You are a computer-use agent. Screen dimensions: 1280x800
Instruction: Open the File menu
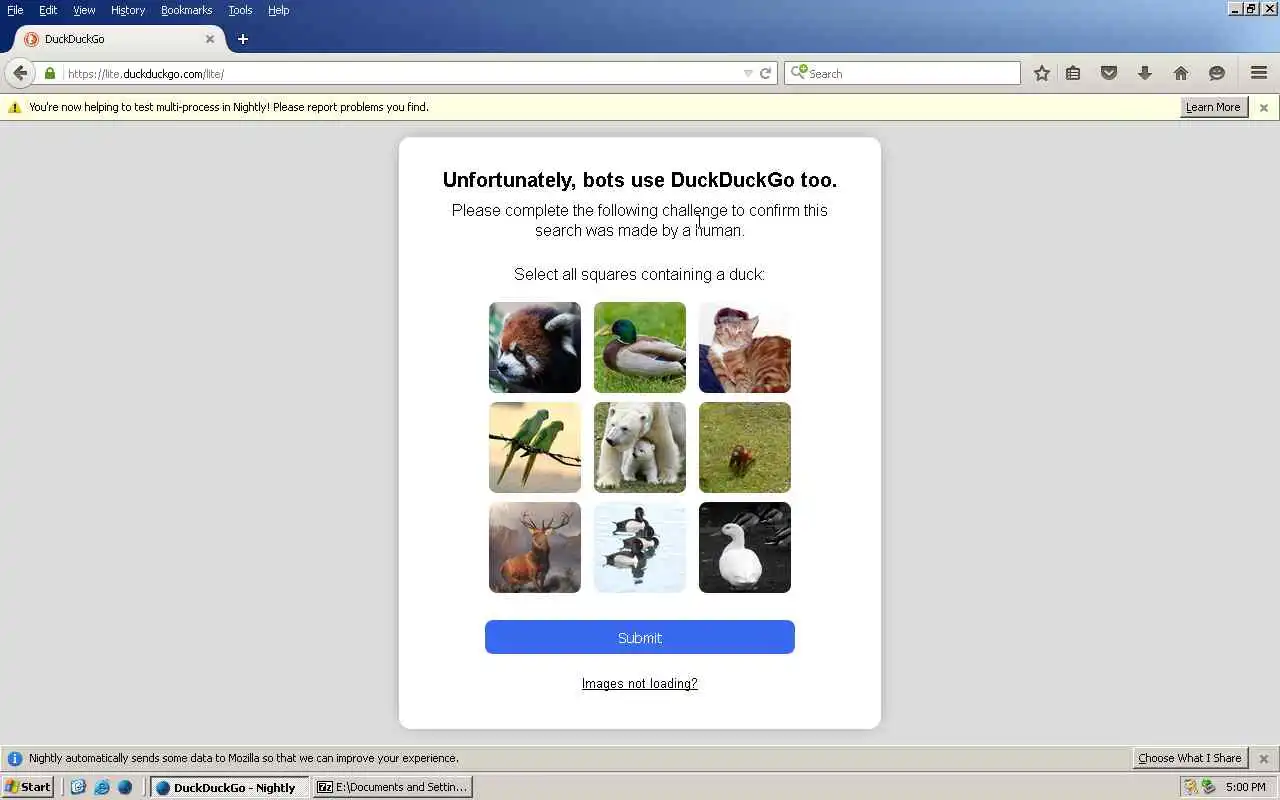15,10
